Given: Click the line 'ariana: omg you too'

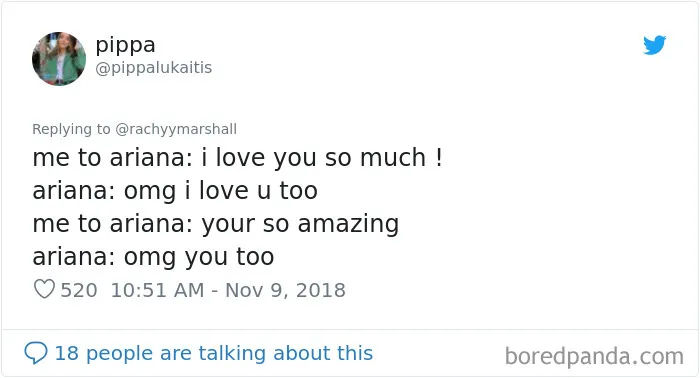Looking at the screenshot, I should coord(153,257).
